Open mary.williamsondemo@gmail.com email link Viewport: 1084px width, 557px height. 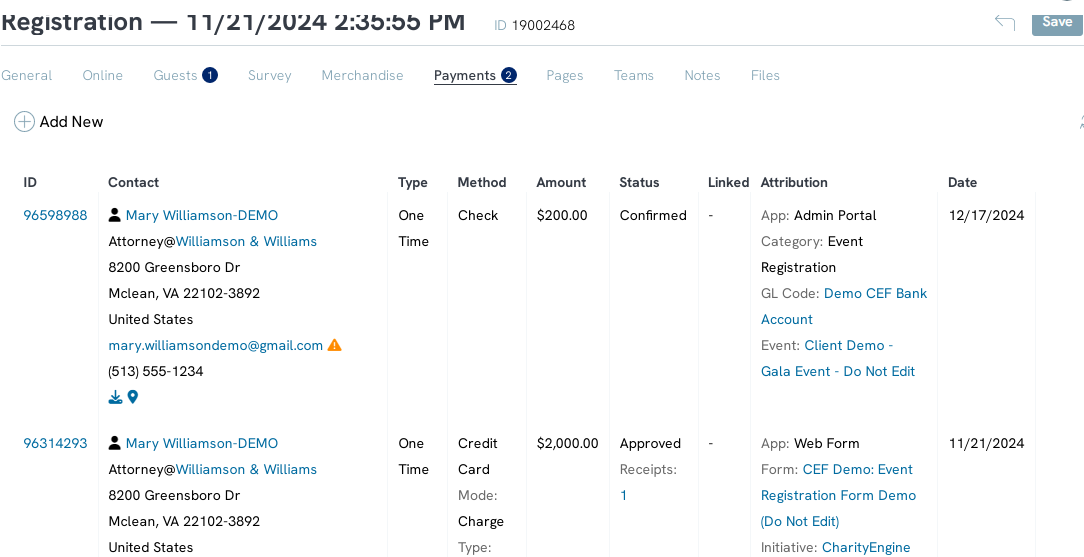[216, 345]
